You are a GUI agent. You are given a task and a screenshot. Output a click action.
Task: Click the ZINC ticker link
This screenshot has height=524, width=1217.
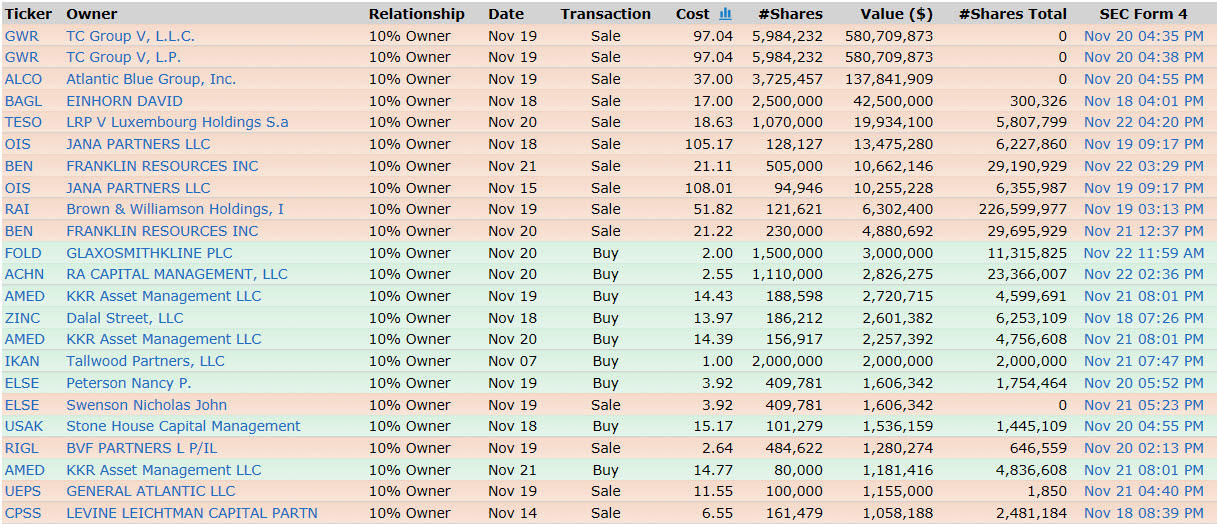[22, 318]
